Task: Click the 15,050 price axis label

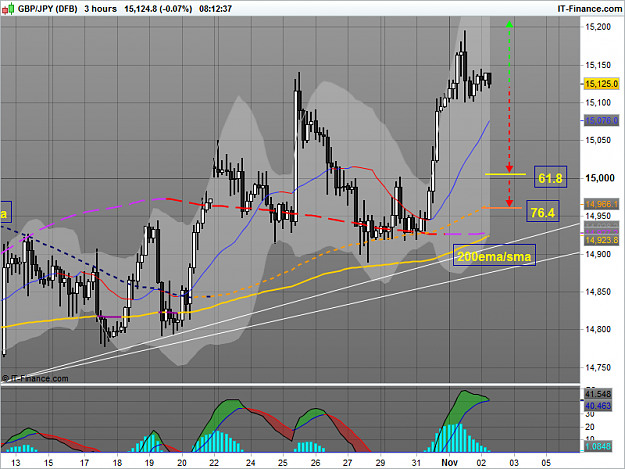Action: (598, 140)
